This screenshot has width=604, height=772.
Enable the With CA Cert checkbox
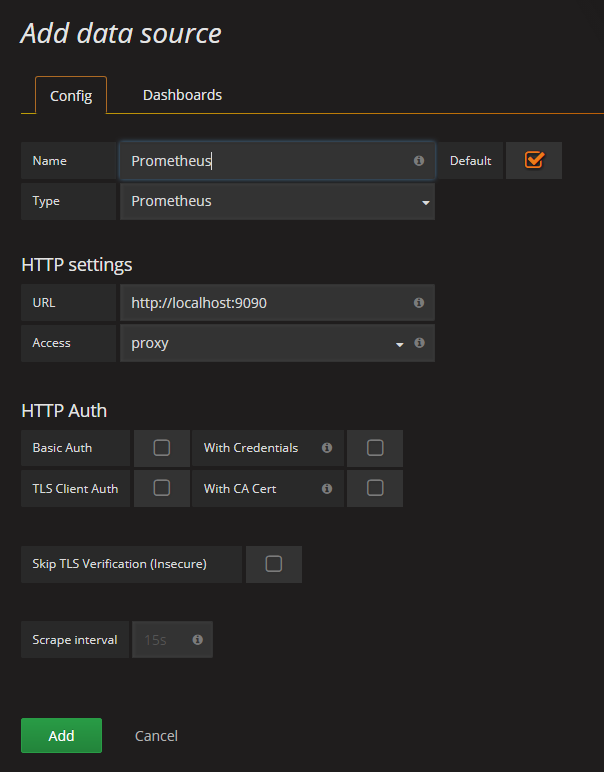pos(375,488)
